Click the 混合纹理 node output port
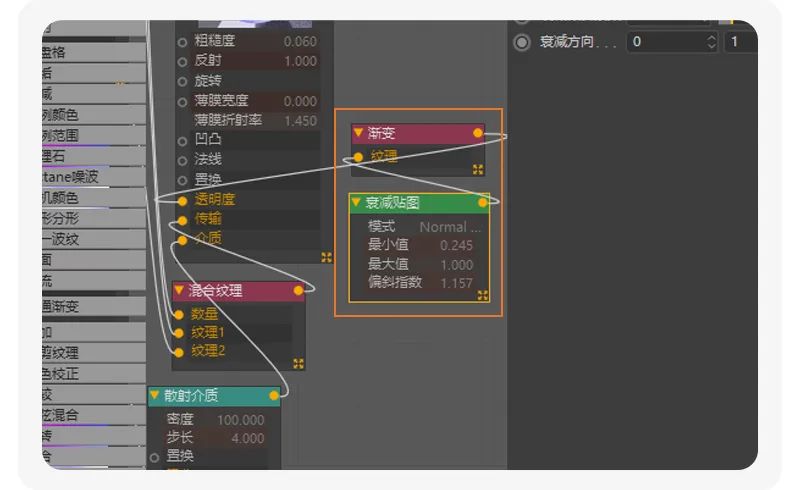The image size is (800, 490). (x=298, y=290)
